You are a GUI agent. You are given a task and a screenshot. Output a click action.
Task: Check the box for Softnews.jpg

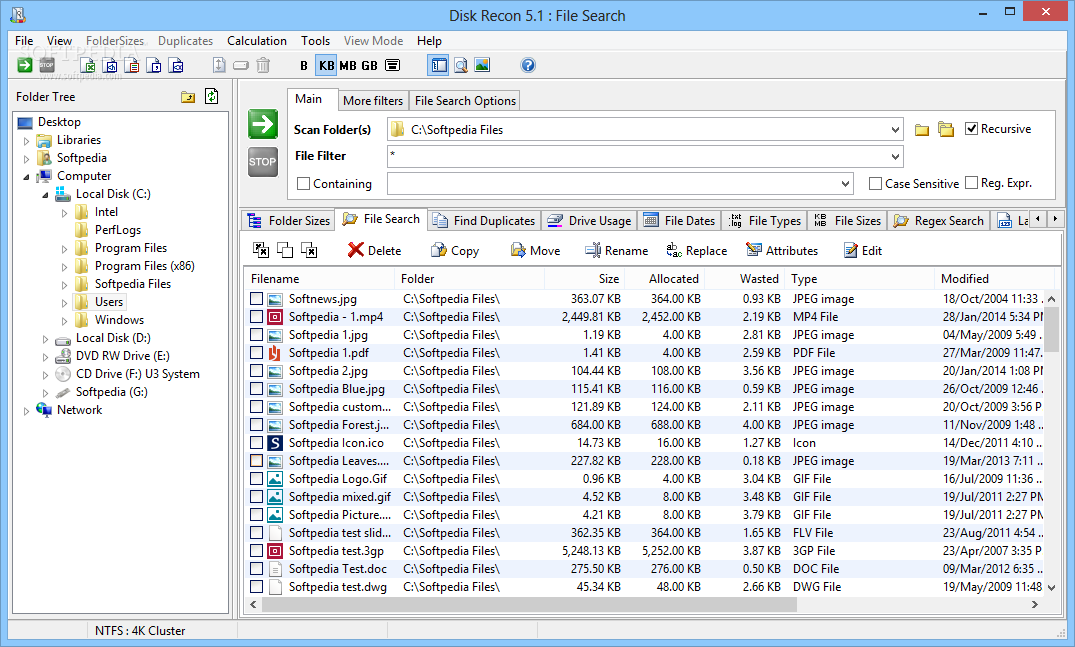click(256, 299)
